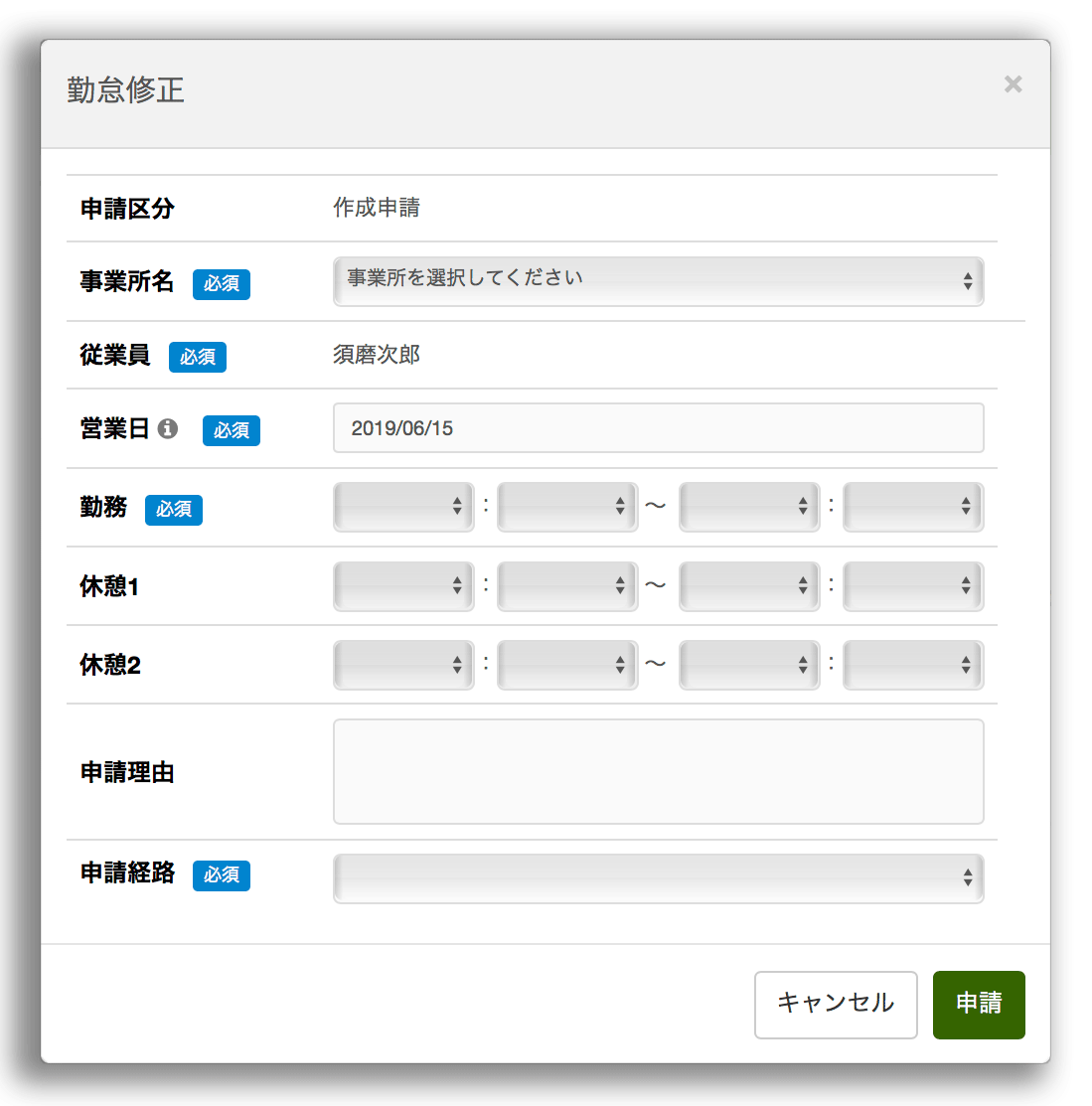Open the 休憩1 start hour dropdown
Image resolution: width=1092 pixels, height=1106 pixels.
[x=403, y=586]
